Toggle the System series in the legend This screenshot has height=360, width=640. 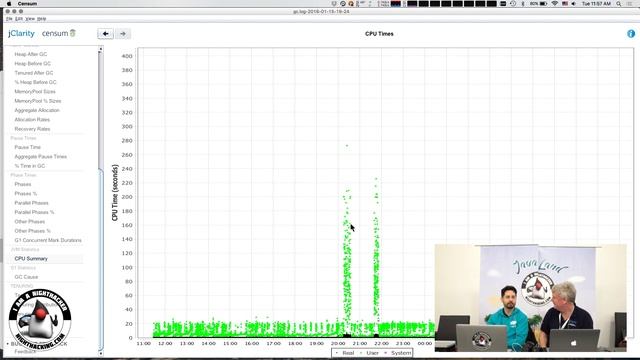click(398, 353)
